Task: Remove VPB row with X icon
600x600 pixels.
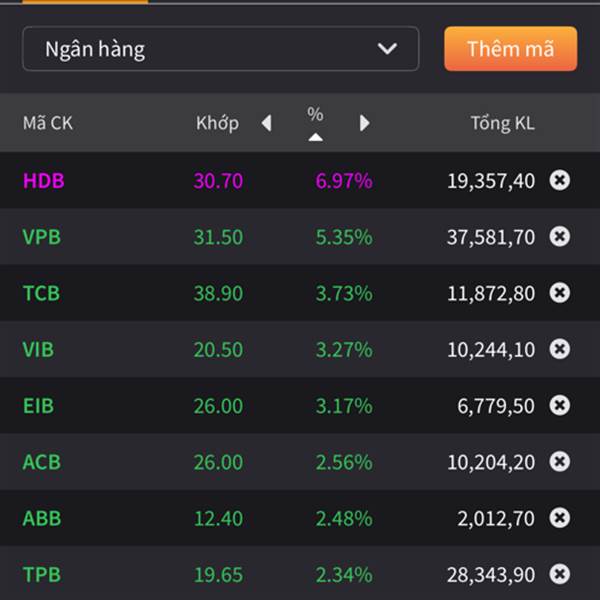Action: click(560, 236)
